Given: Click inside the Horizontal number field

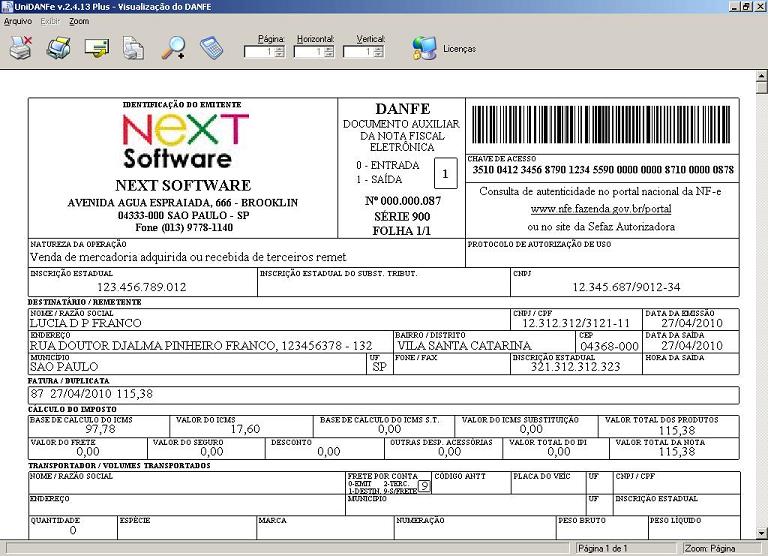Looking at the screenshot, I should (309, 51).
